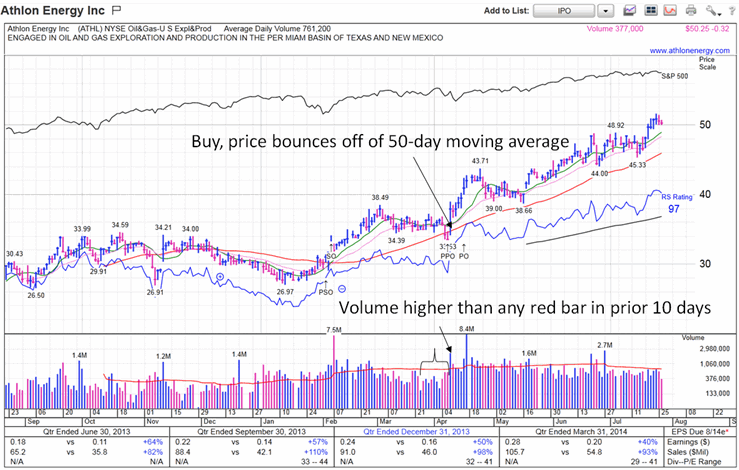Click the Aug month label on time axis

click(680, 421)
